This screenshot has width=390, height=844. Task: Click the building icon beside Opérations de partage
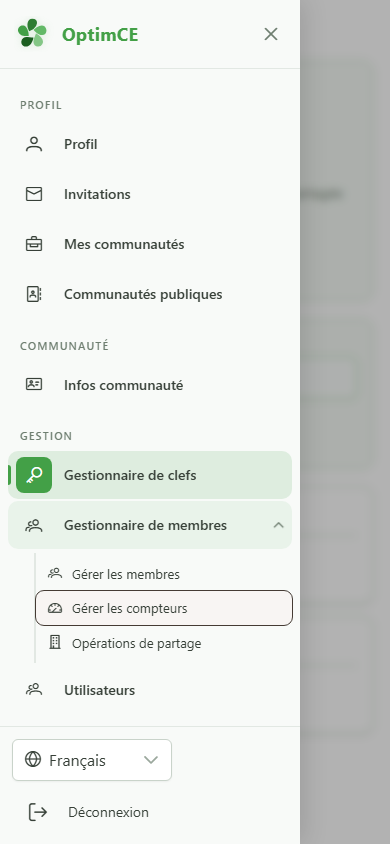click(x=55, y=642)
